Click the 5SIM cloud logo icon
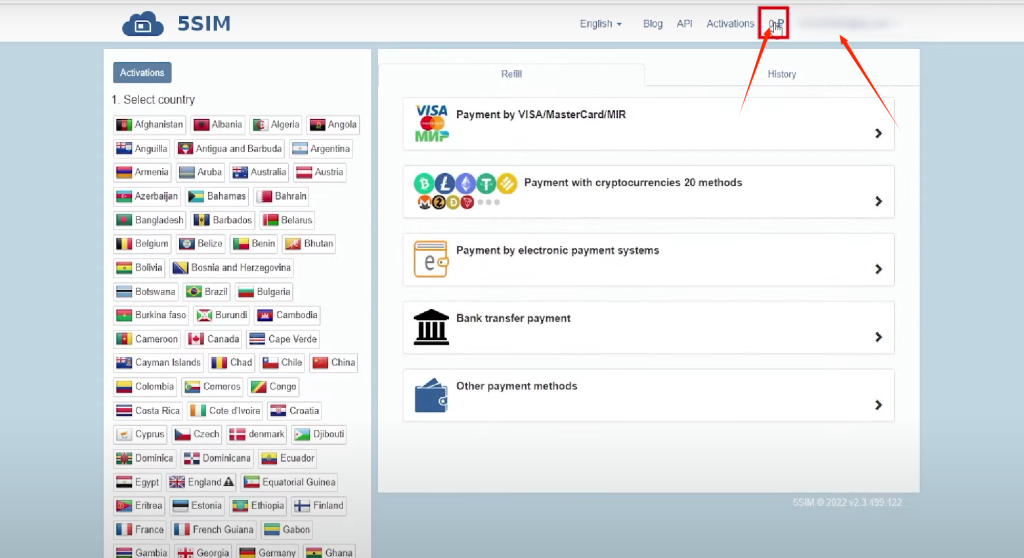 coord(143,24)
